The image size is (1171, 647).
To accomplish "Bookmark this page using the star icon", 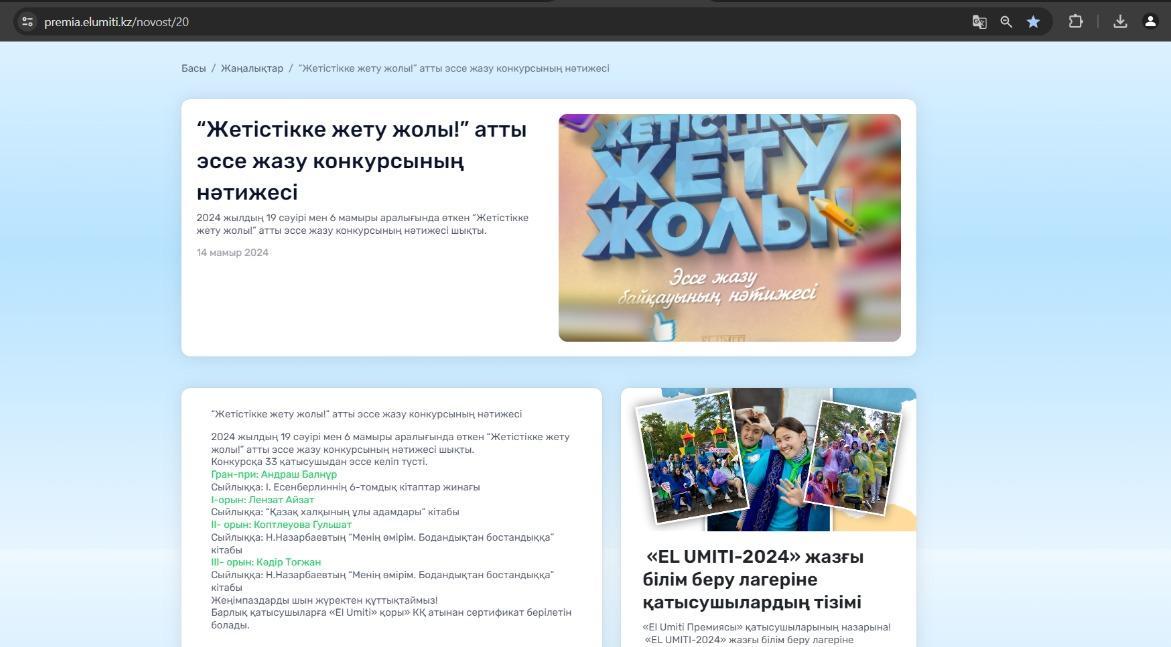I will pos(1034,20).
